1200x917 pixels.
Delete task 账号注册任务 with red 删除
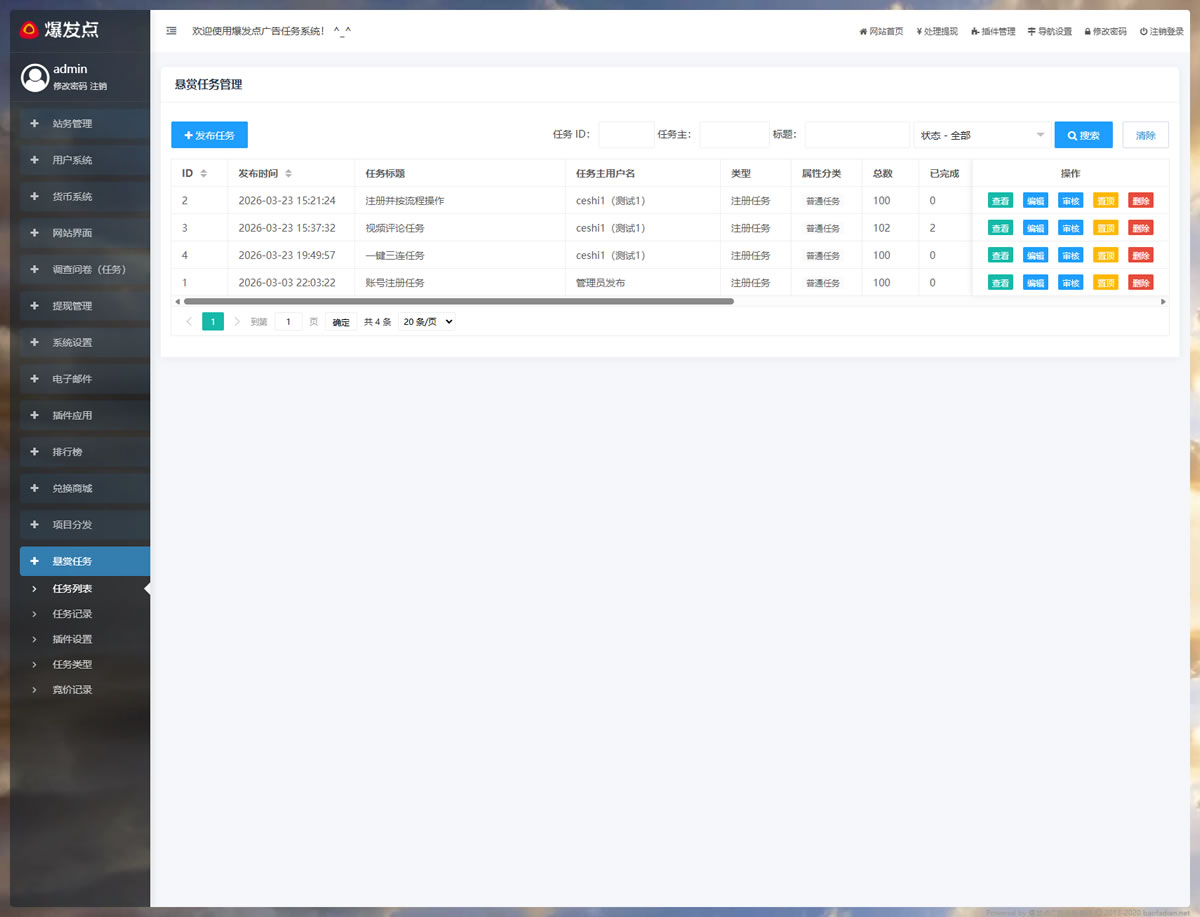click(1140, 283)
